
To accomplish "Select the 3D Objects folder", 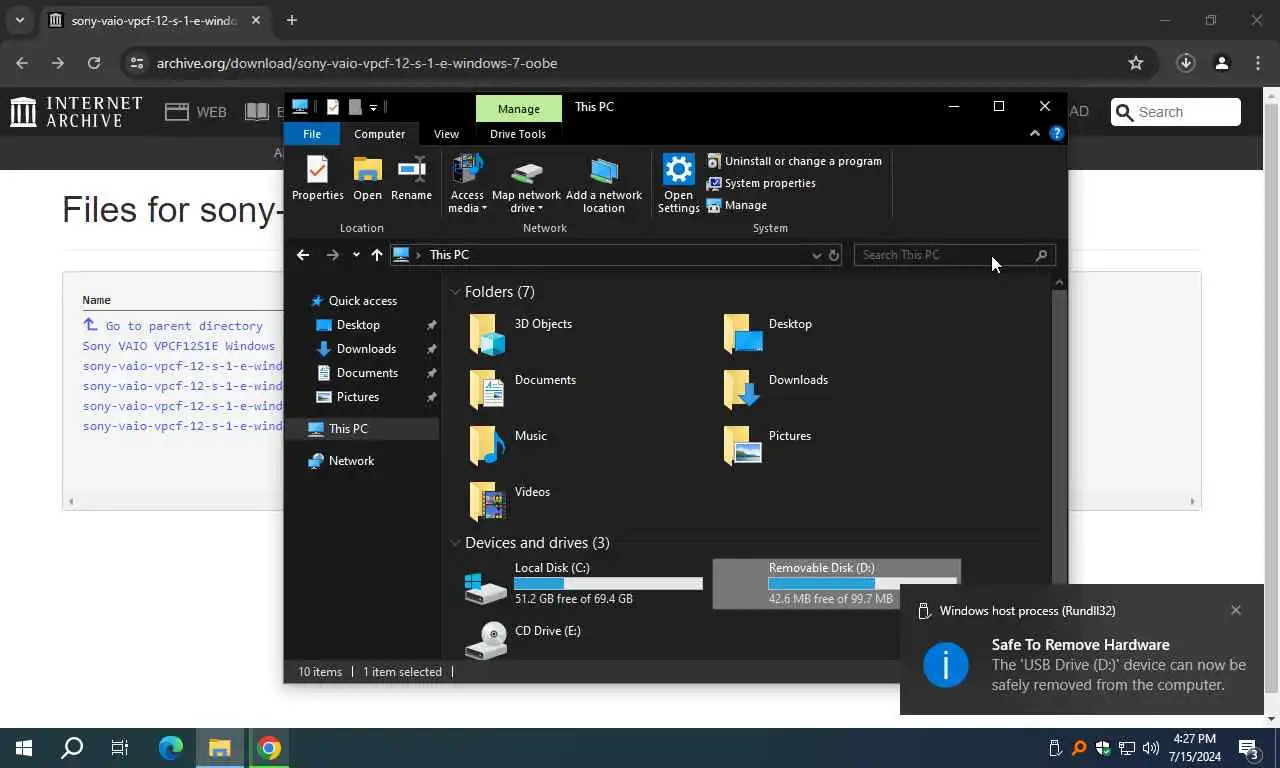I will 522,333.
